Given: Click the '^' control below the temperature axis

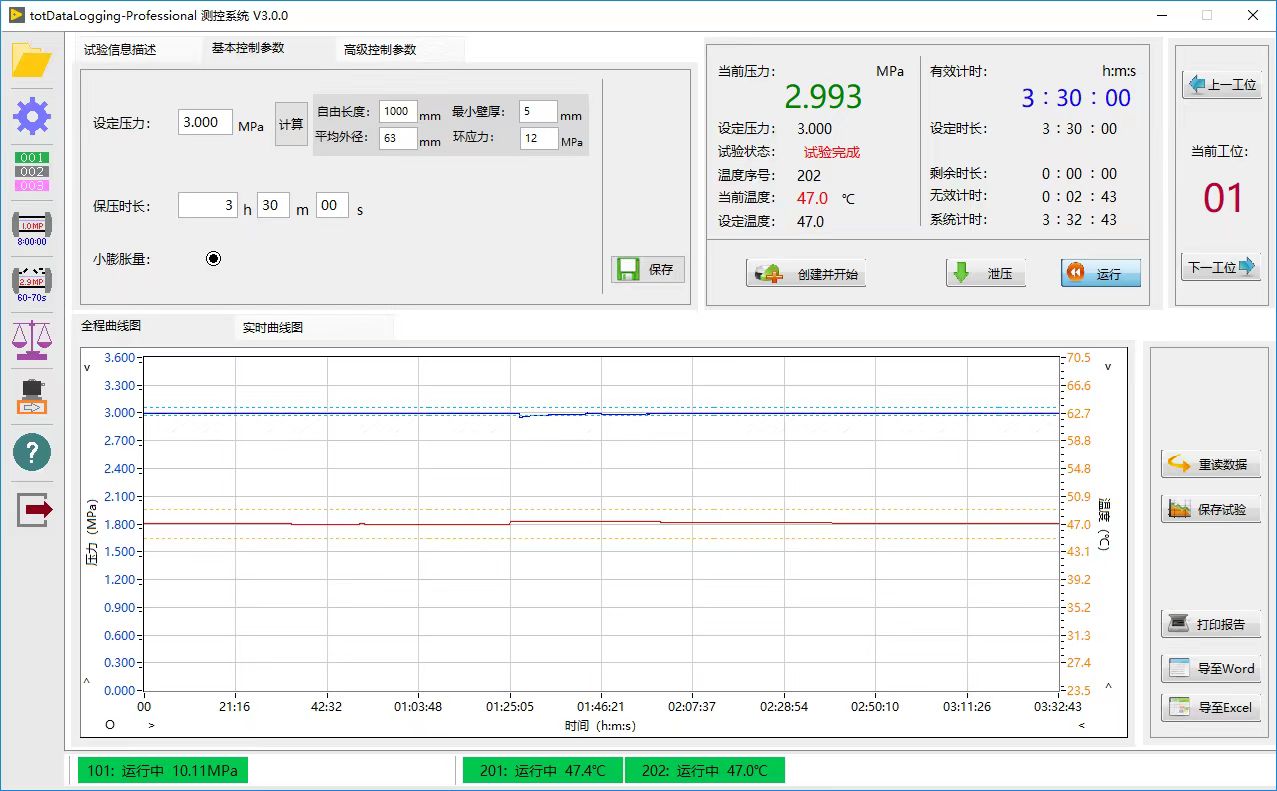Looking at the screenshot, I should click(1107, 686).
